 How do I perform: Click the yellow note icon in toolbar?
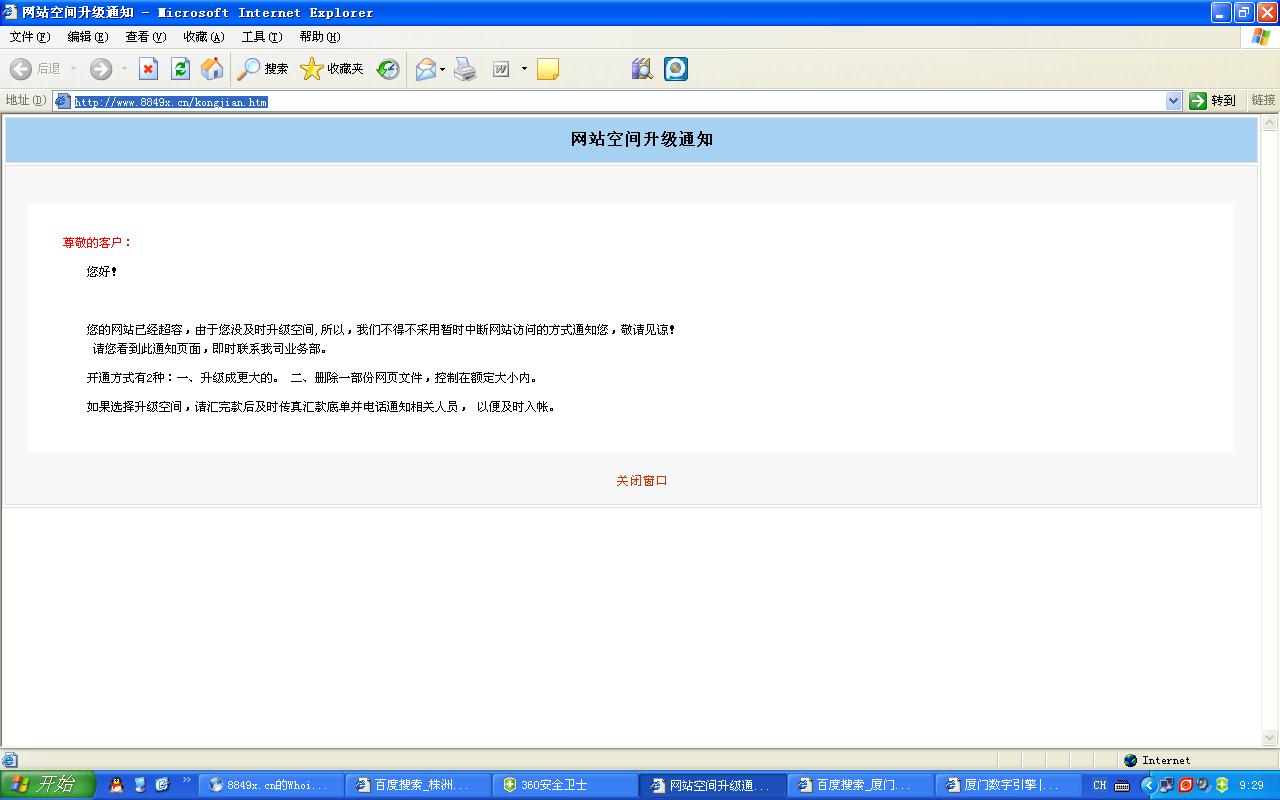point(548,69)
